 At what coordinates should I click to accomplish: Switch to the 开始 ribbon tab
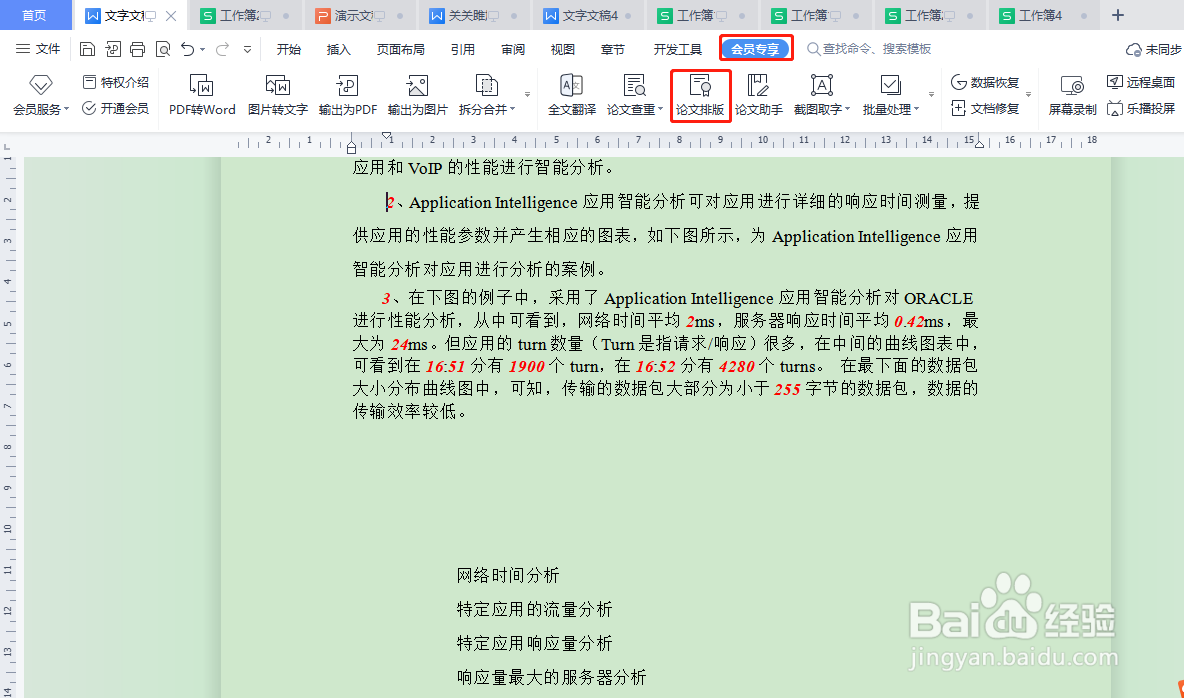(x=288, y=49)
